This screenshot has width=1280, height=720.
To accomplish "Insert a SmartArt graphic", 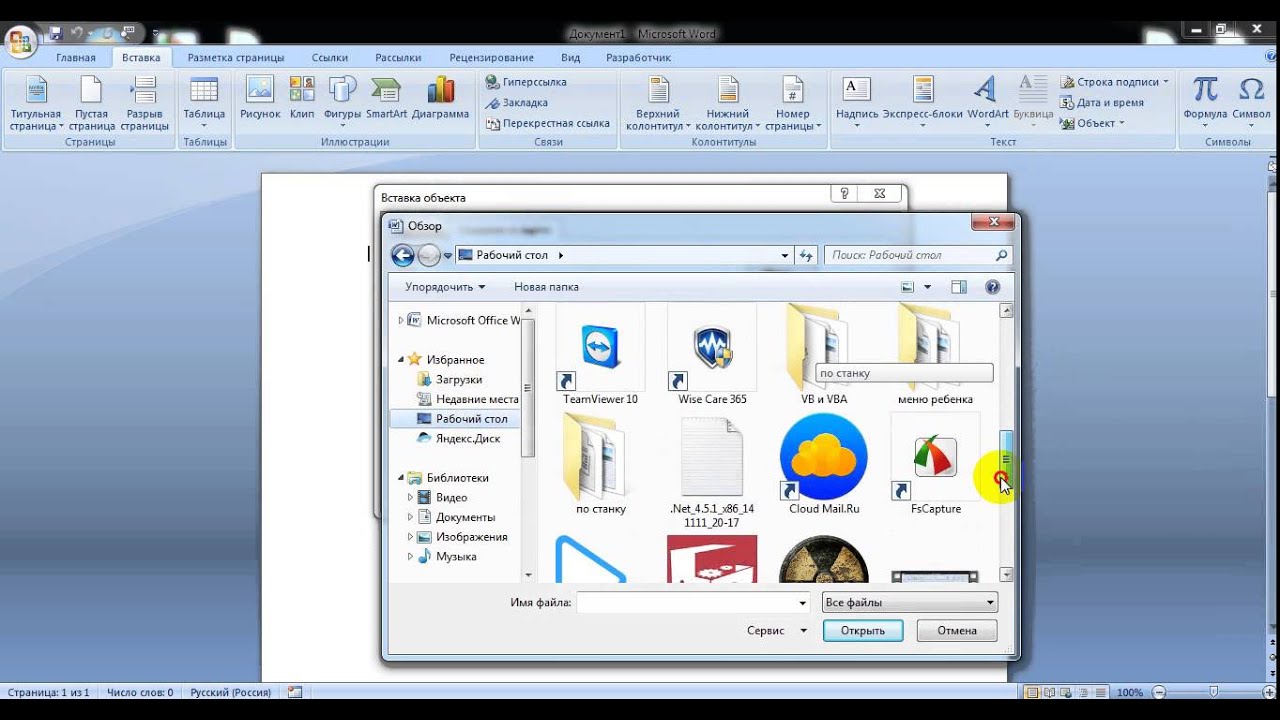I will point(386,99).
